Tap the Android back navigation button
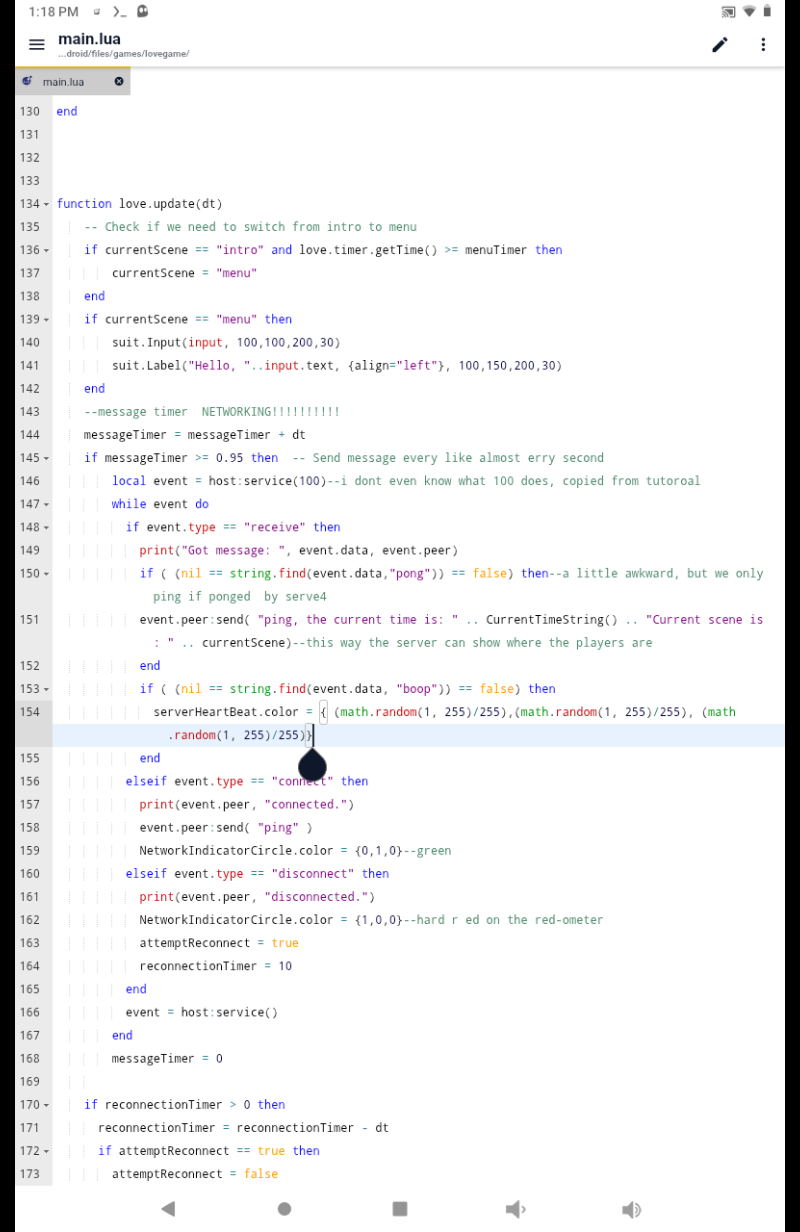The height and width of the screenshot is (1232, 800). pos(168,1209)
